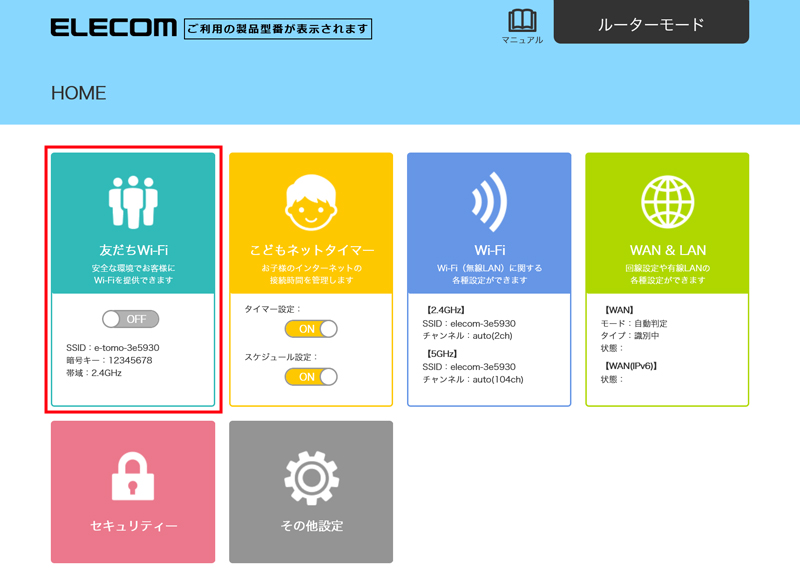Image resolution: width=800 pixels, height=582 pixels.
Task: Open the 友だちWi-Fi card title
Action: pos(133,250)
